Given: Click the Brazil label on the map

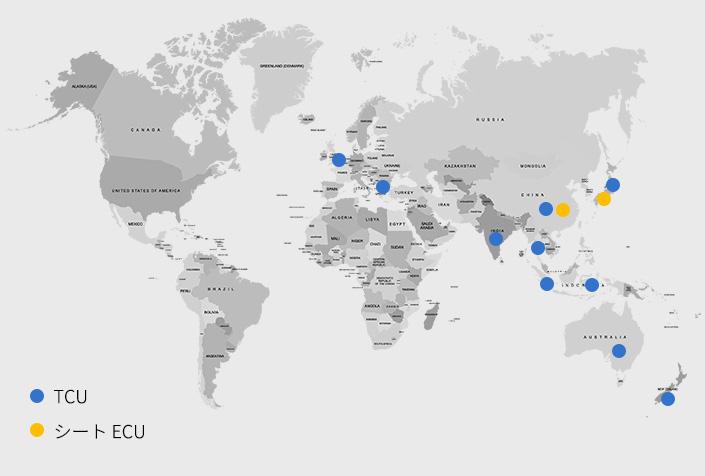Looking at the screenshot, I should 220,289.
